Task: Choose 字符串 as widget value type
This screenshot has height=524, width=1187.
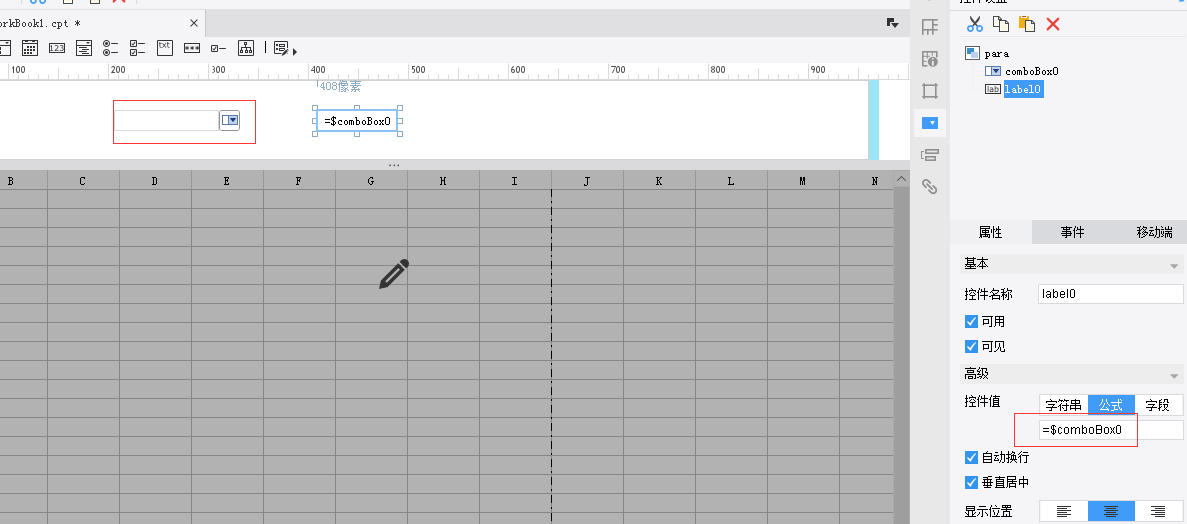Action: 1063,405
